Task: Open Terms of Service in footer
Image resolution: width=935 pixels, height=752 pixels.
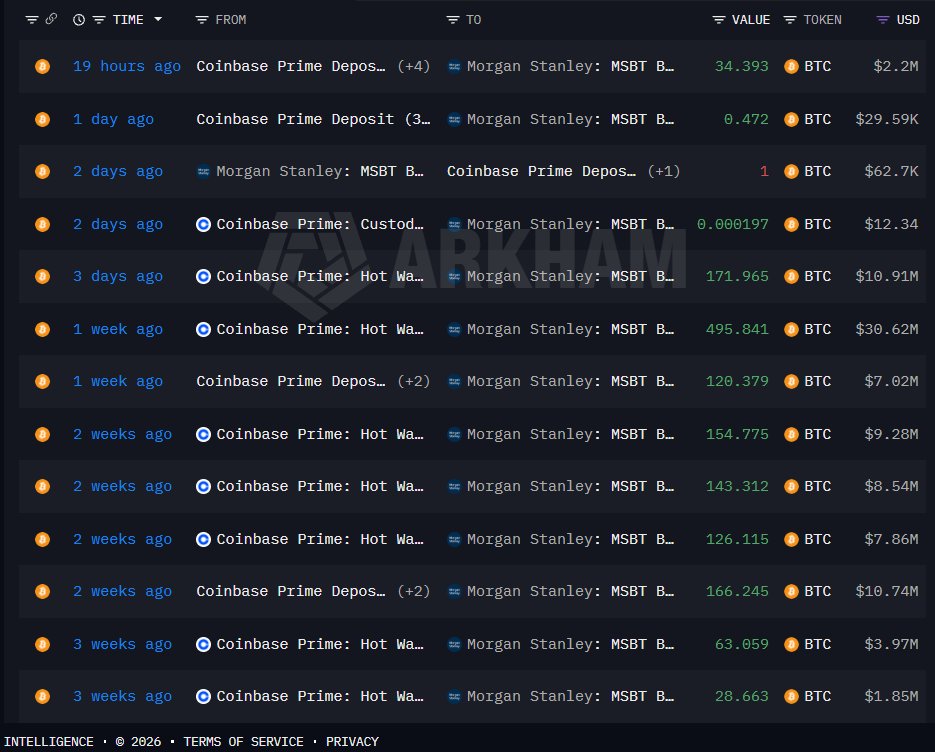Action: point(243,742)
